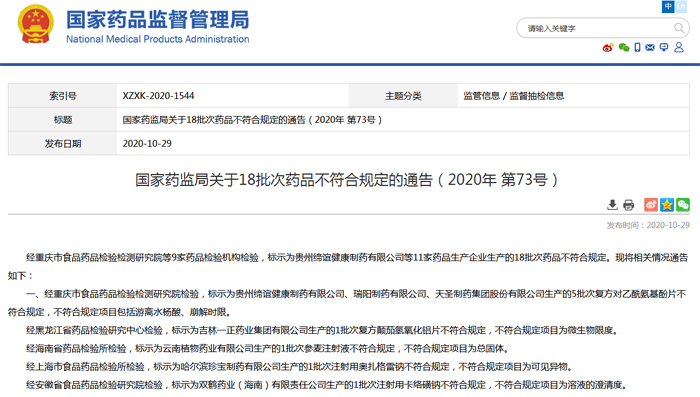Viewport: 700px width, 397px height.
Task: Switch language to 中 (Chinese)
Action: click(x=668, y=6)
